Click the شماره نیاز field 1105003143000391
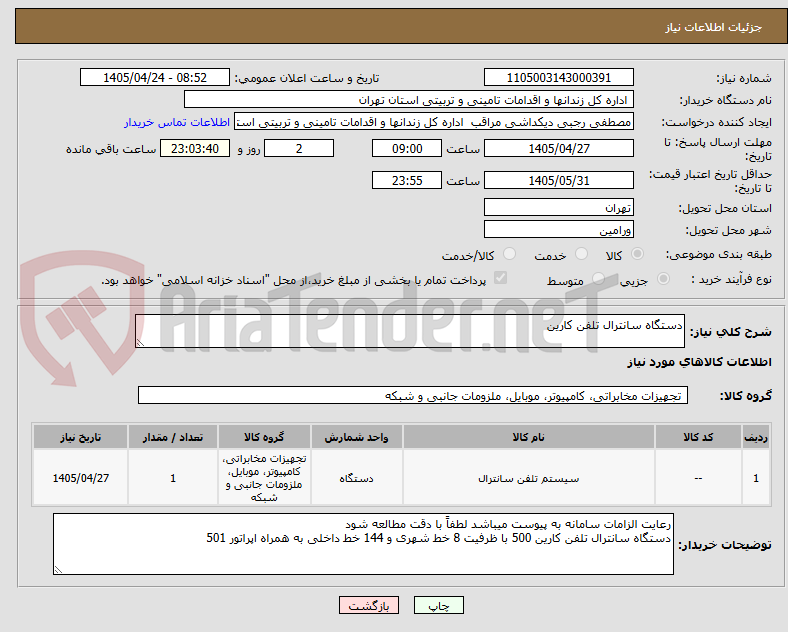This screenshot has width=788, height=632. (558, 77)
